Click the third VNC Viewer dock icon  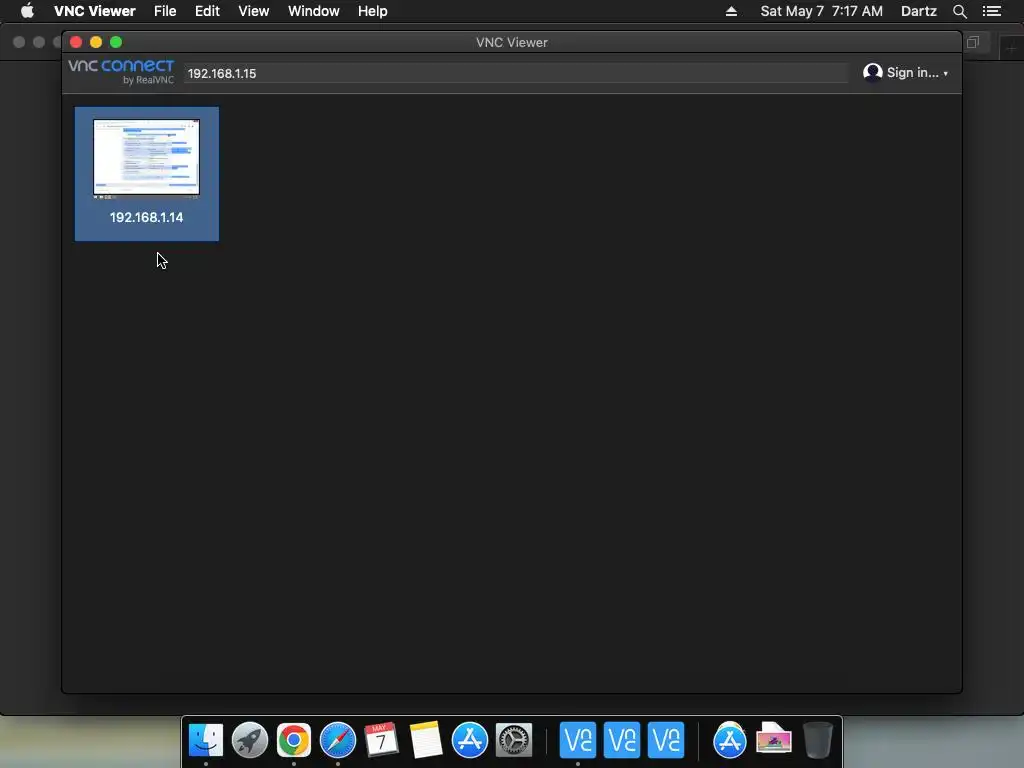(x=666, y=740)
